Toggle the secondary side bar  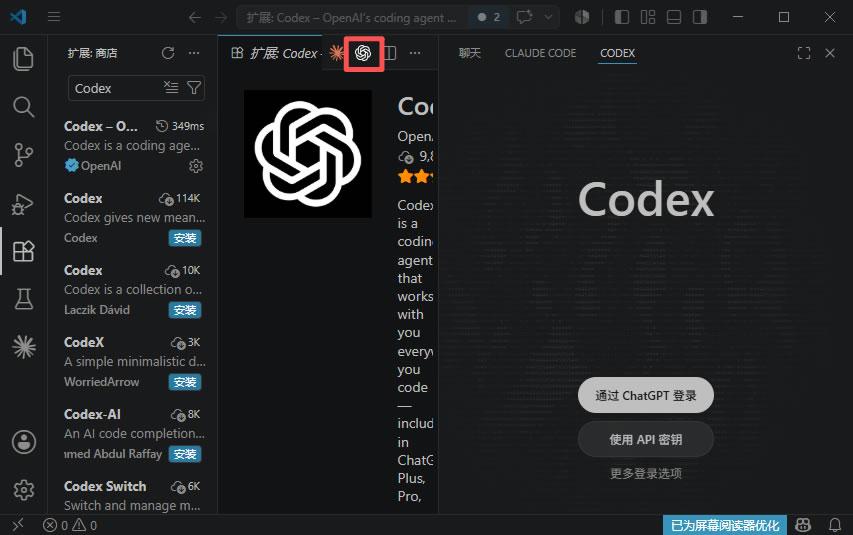[700, 17]
